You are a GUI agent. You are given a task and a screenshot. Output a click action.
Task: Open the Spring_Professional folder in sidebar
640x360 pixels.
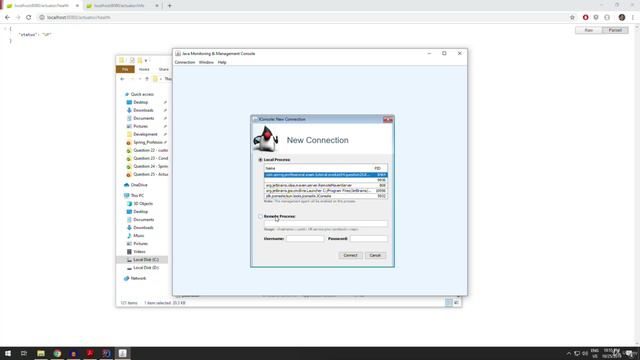(x=148, y=142)
